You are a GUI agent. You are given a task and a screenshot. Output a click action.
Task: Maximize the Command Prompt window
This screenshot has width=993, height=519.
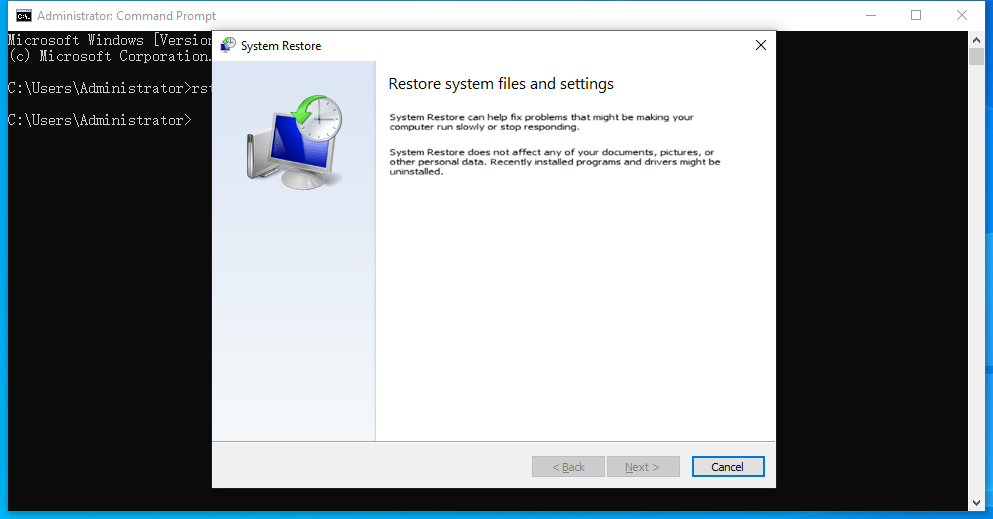[916, 15]
